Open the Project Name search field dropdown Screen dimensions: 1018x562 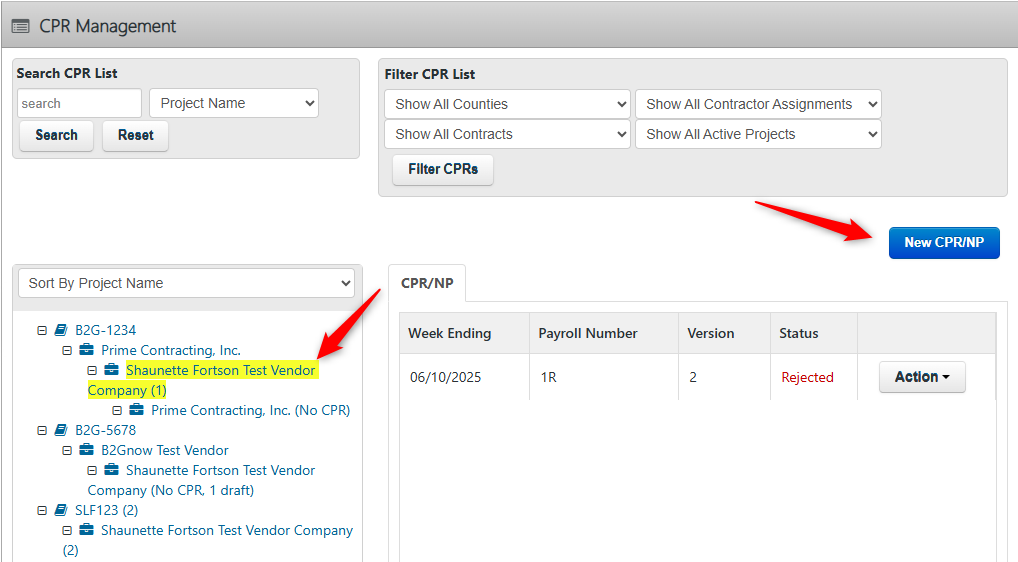[234, 103]
